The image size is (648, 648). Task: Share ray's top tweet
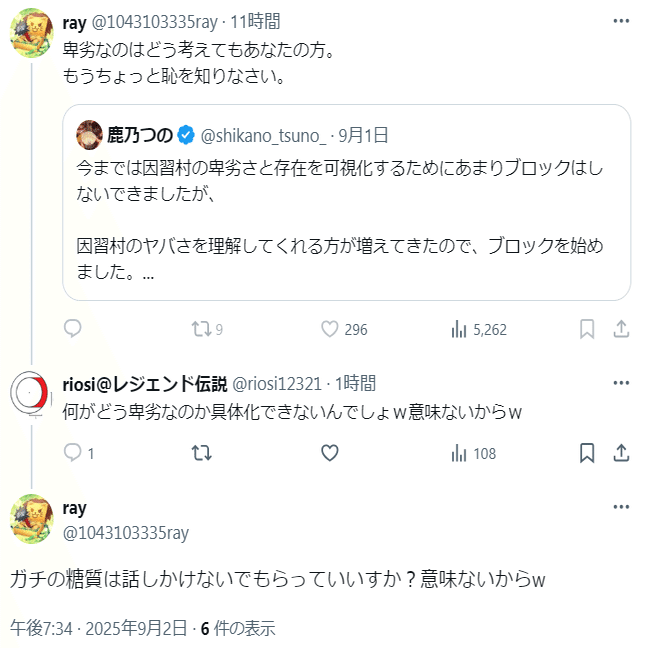pyautogui.click(x=620, y=328)
